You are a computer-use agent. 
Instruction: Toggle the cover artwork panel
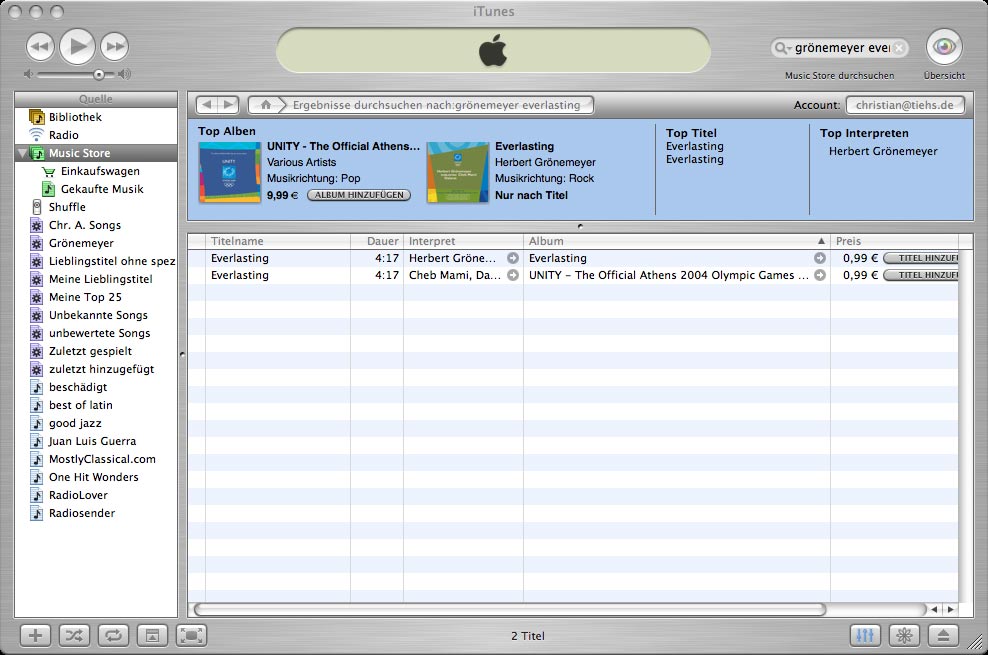[152, 635]
